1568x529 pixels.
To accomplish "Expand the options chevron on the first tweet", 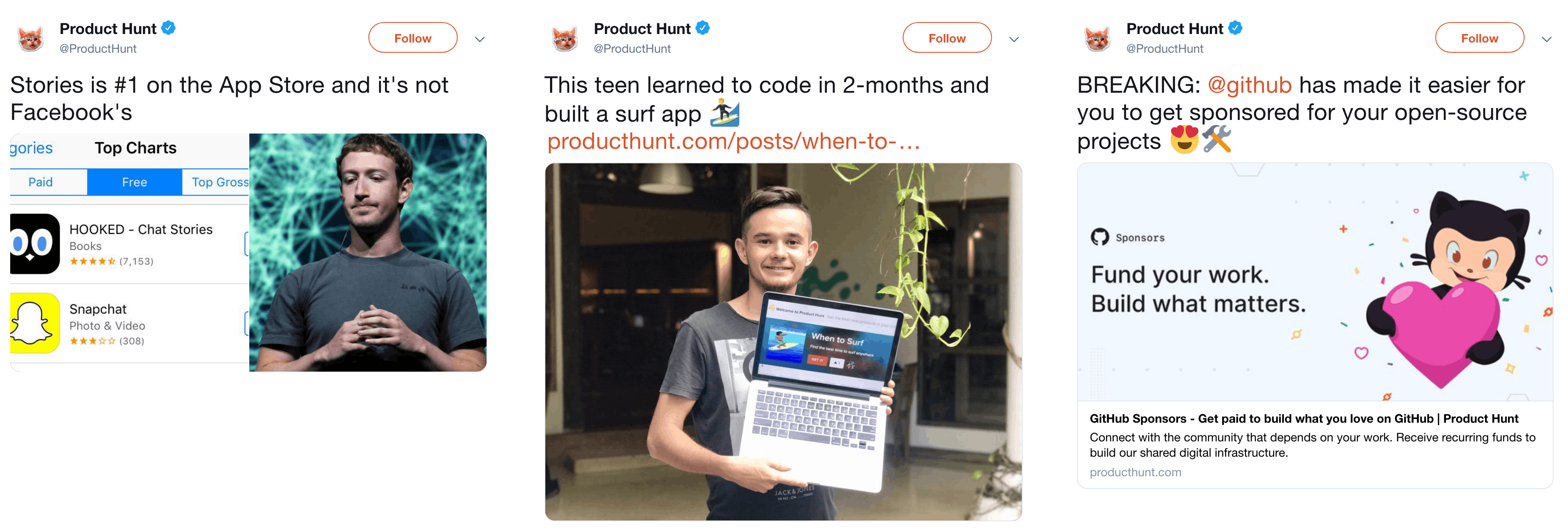I will pos(480,39).
